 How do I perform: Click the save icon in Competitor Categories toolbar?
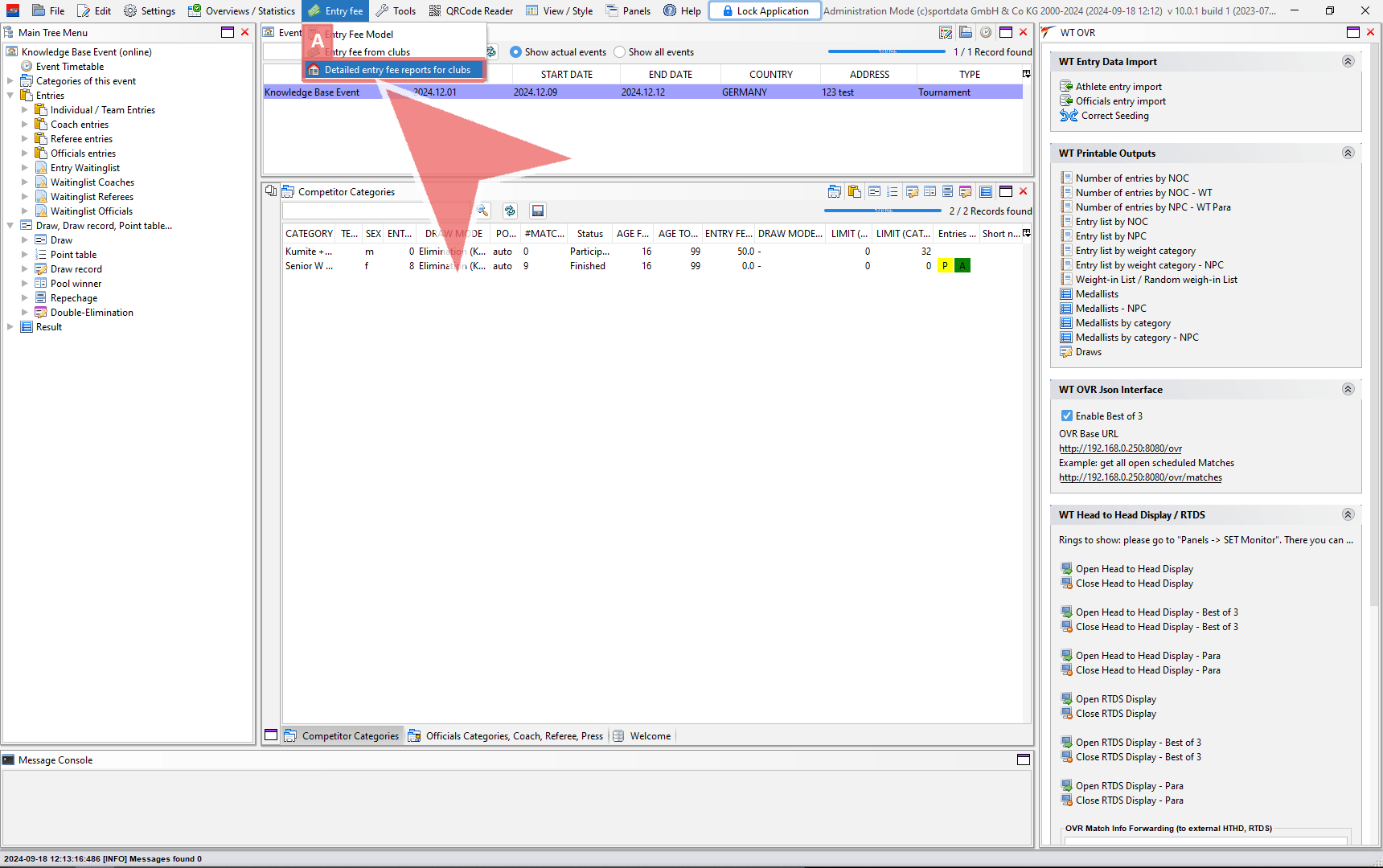point(538,211)
